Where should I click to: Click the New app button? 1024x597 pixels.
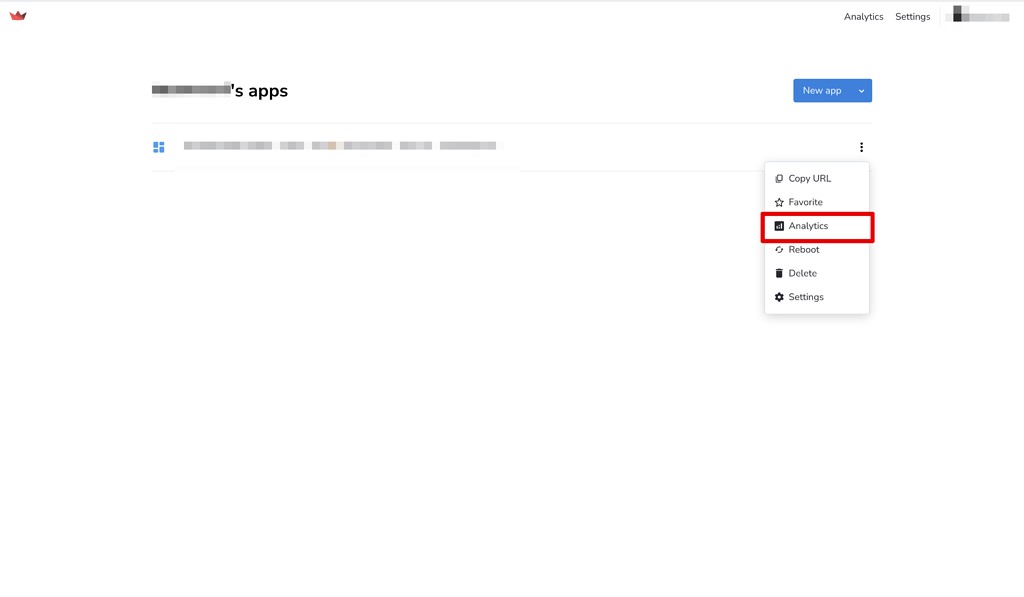click(820, 90)
